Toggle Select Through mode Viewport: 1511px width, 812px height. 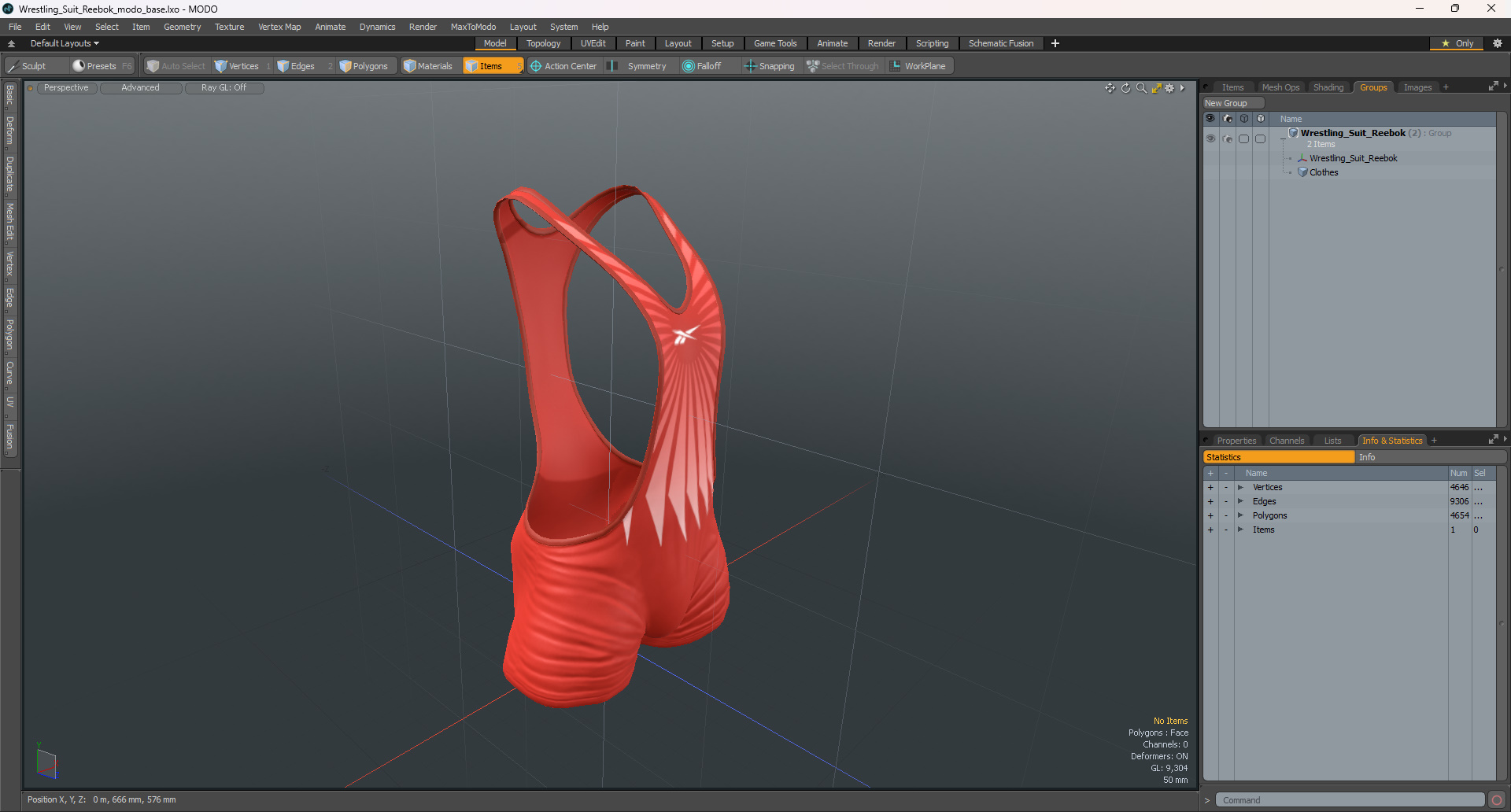tap(843, 66)
